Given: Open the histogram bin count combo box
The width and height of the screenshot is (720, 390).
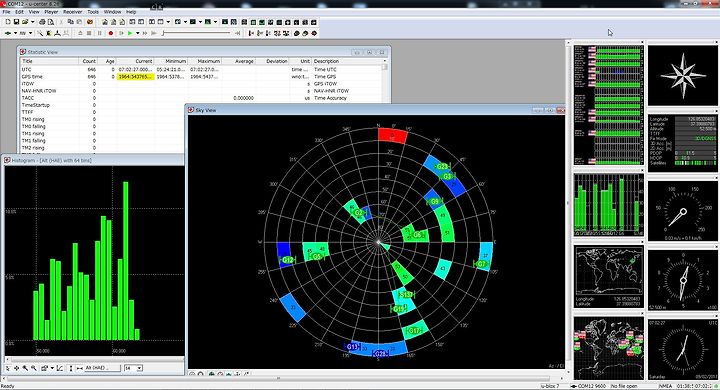Looking at the screenshot, I should (x=133, y=368).
